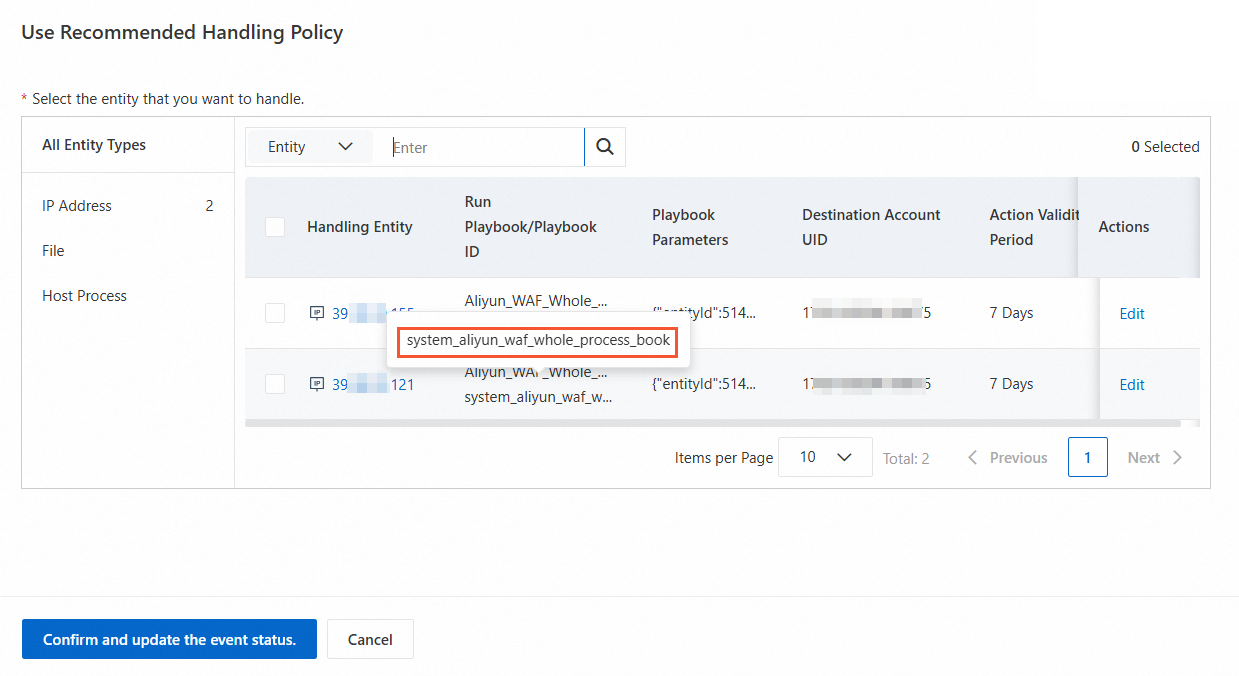Open the Items per Page dropdown
Screen dimensions: 1239x676
click(825, 457)
